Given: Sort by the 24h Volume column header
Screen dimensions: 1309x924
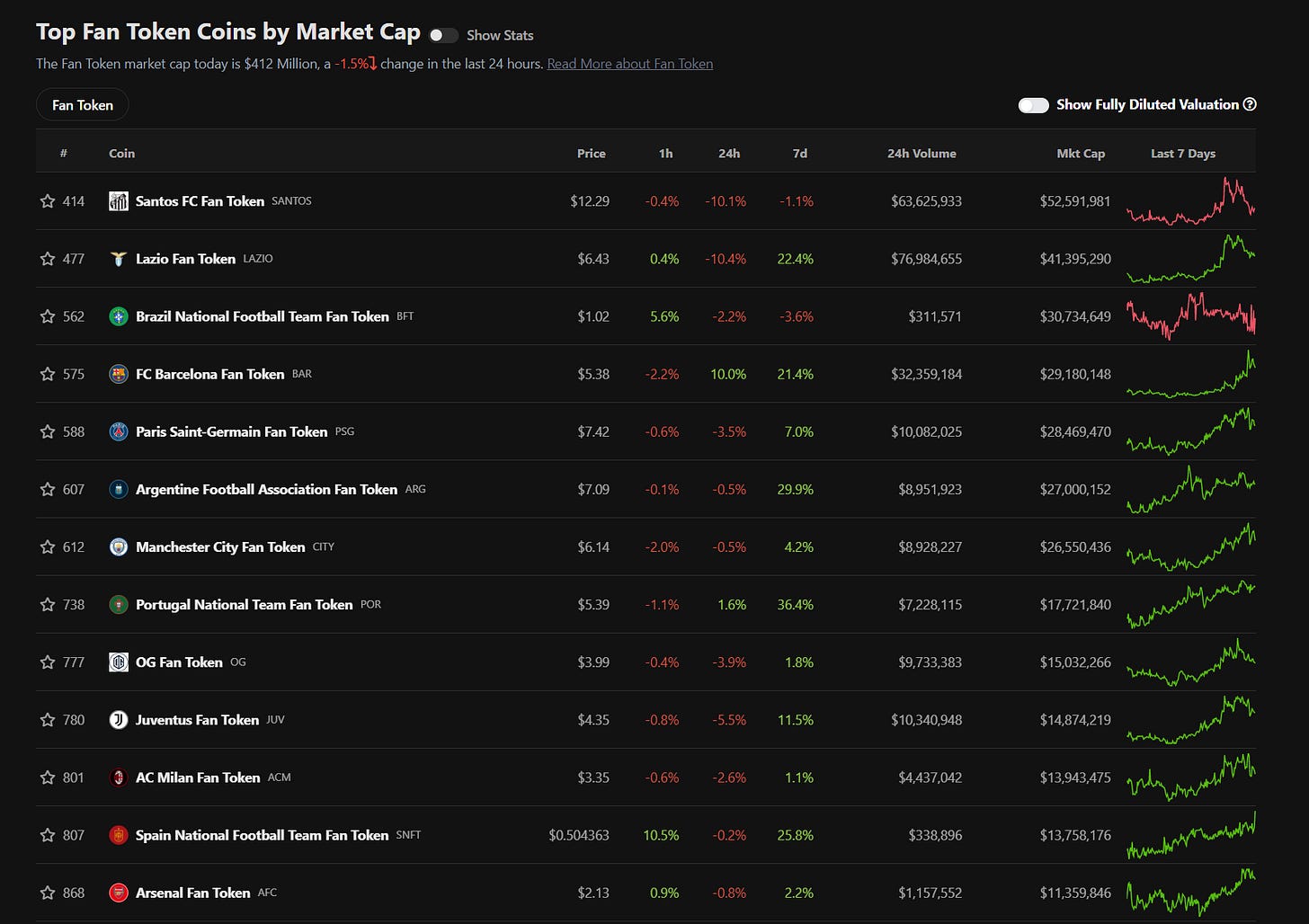Looking at the screenshot, I should [922, 154].
